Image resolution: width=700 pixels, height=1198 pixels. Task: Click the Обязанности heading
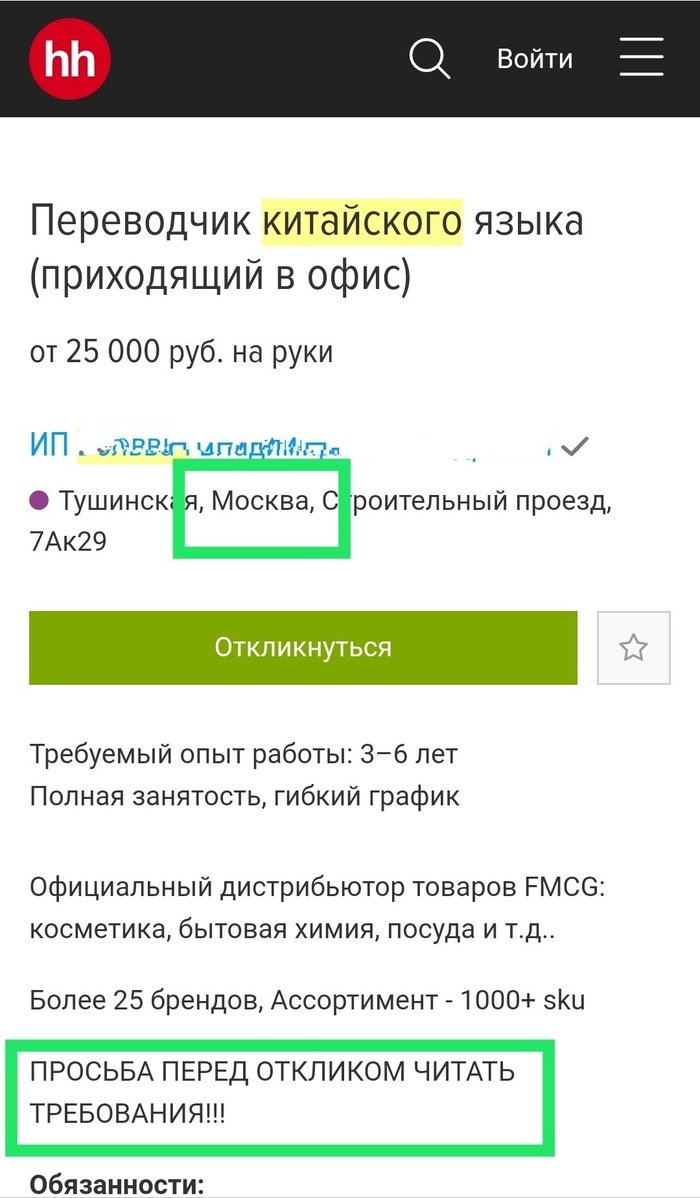coord(117,1185)
